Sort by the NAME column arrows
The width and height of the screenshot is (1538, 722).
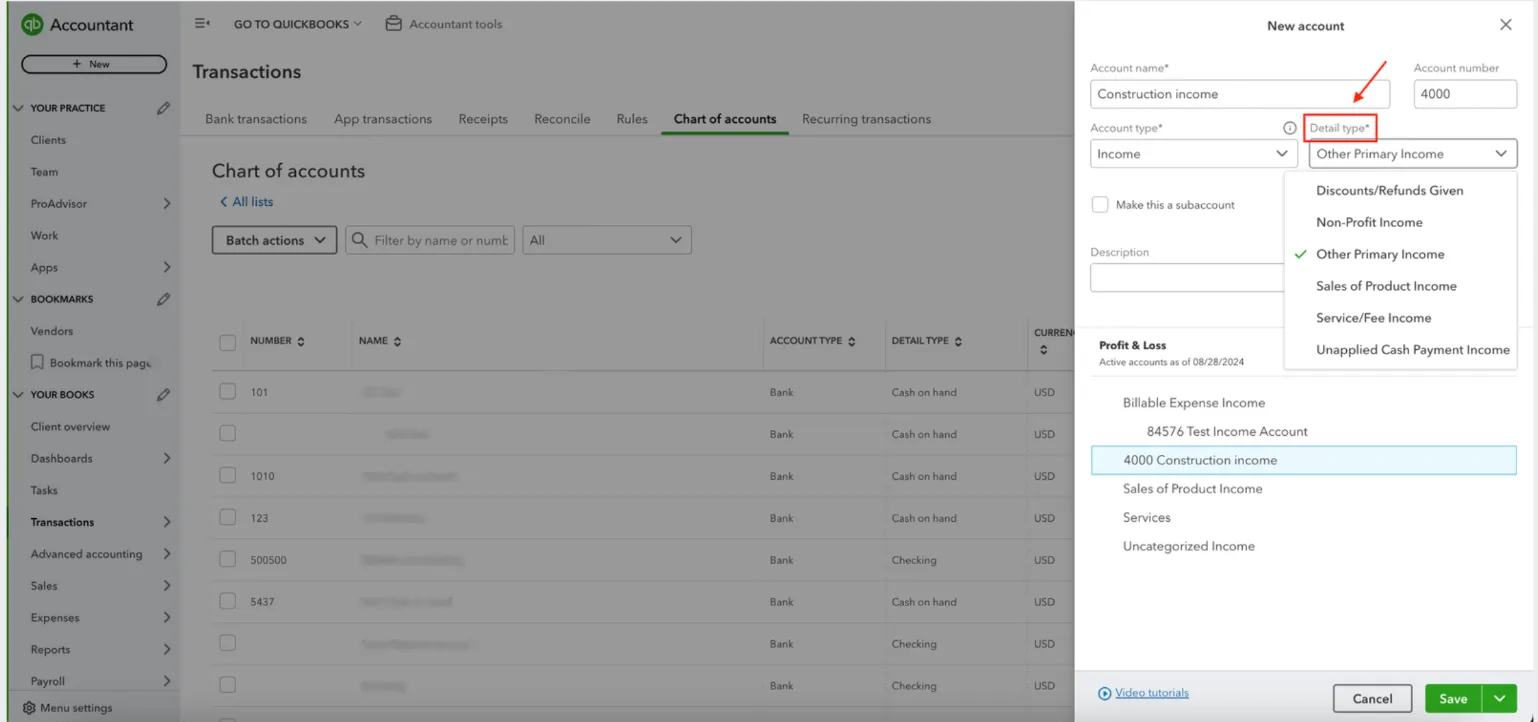point(397,342)
